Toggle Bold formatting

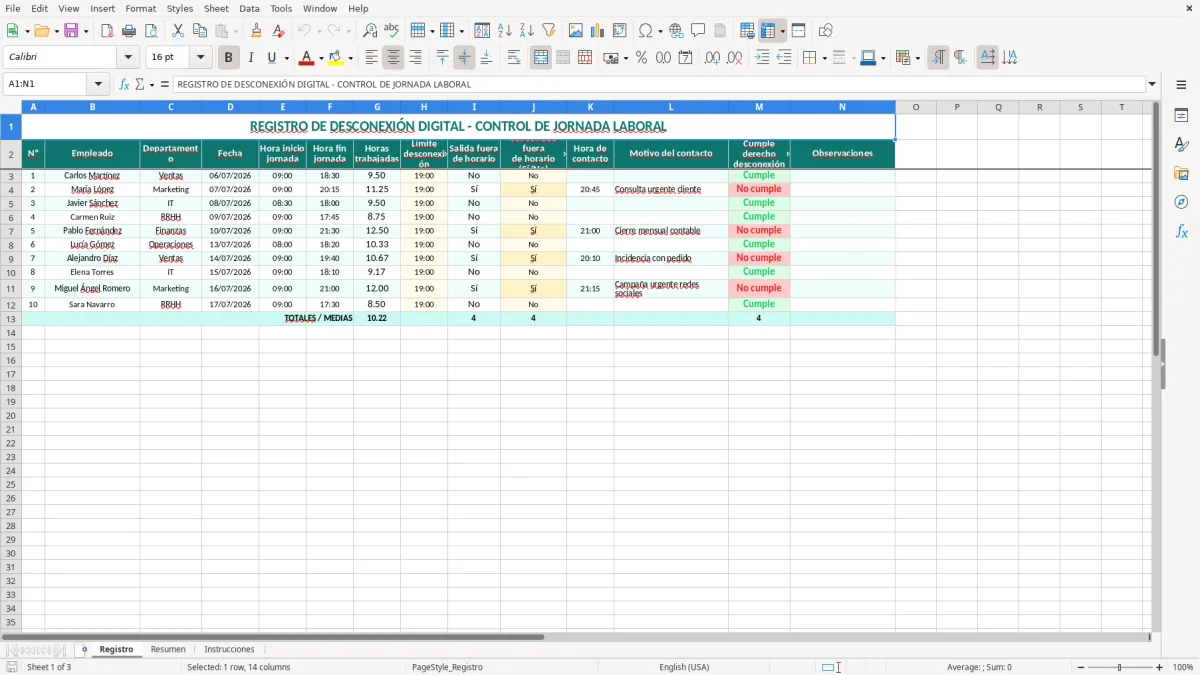229,58
